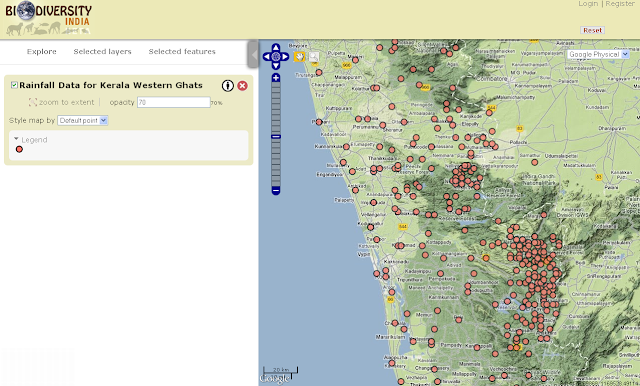The height and width of the screenshot is (386, 640).
Task: Remove the Rainfall Data layer with red X
Action: coord(242,85)
